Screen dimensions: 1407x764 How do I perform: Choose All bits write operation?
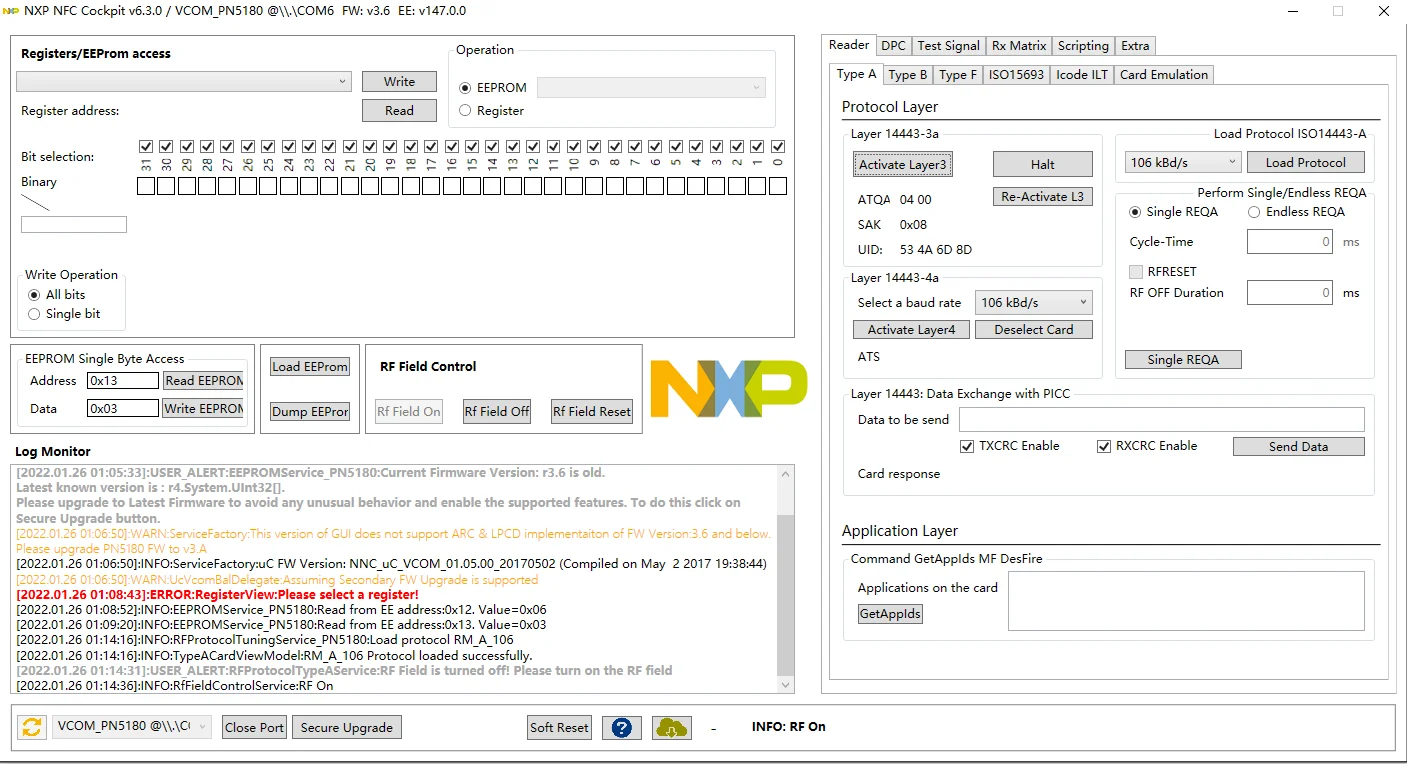click(x=34, y=295)
